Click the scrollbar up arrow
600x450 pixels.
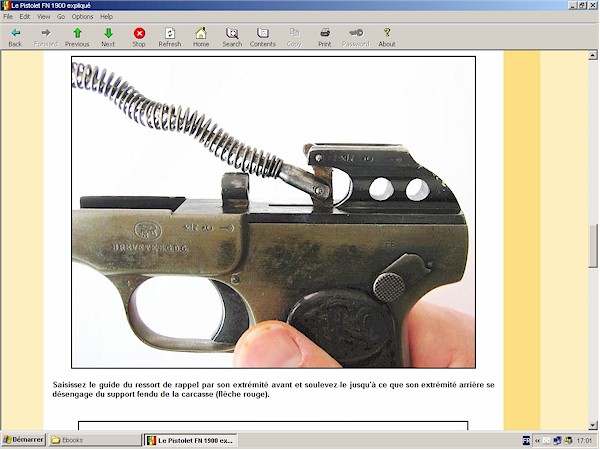click(593, 55)
